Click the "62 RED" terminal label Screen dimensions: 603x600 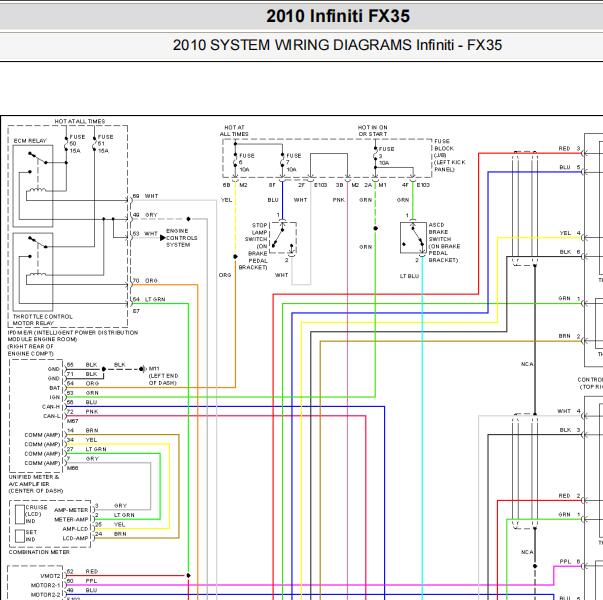point(82,572)
